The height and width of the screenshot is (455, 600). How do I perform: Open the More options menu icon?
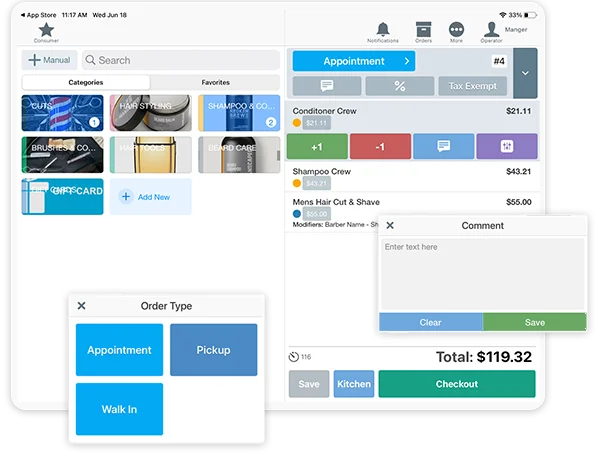tap(456, 31)
